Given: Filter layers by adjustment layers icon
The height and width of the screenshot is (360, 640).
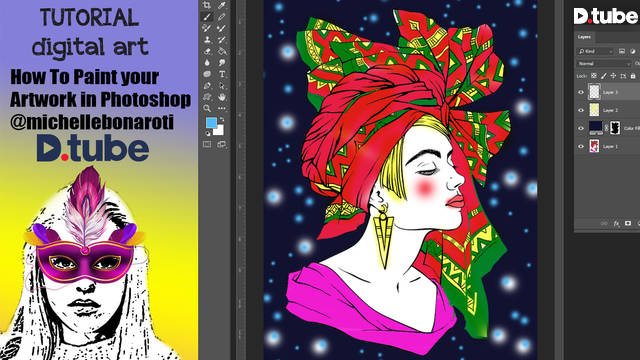Looking at the screenshot, I should (632, 51).
